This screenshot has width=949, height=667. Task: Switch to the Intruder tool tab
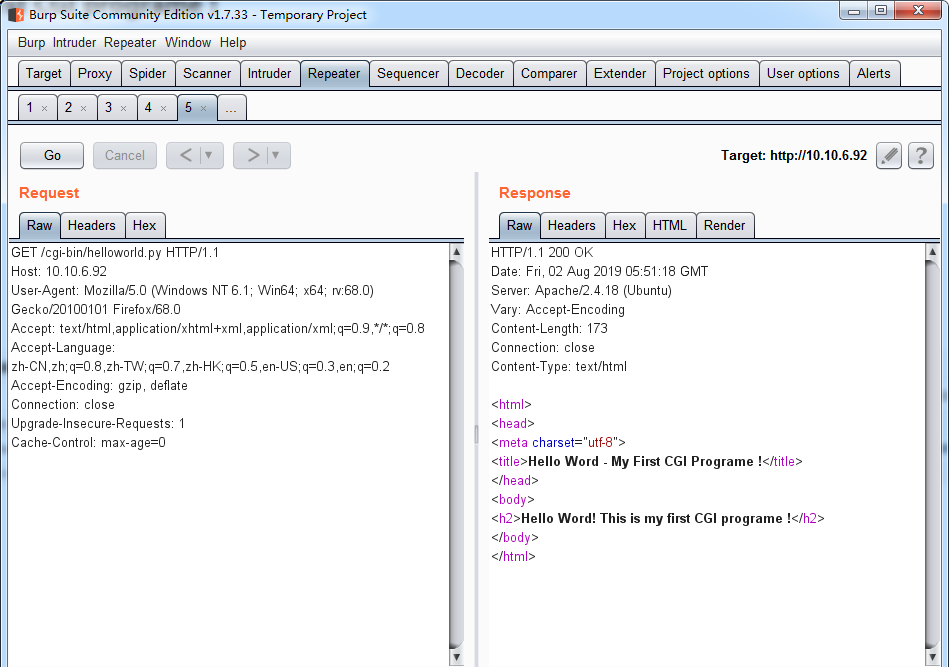point(269,74)
